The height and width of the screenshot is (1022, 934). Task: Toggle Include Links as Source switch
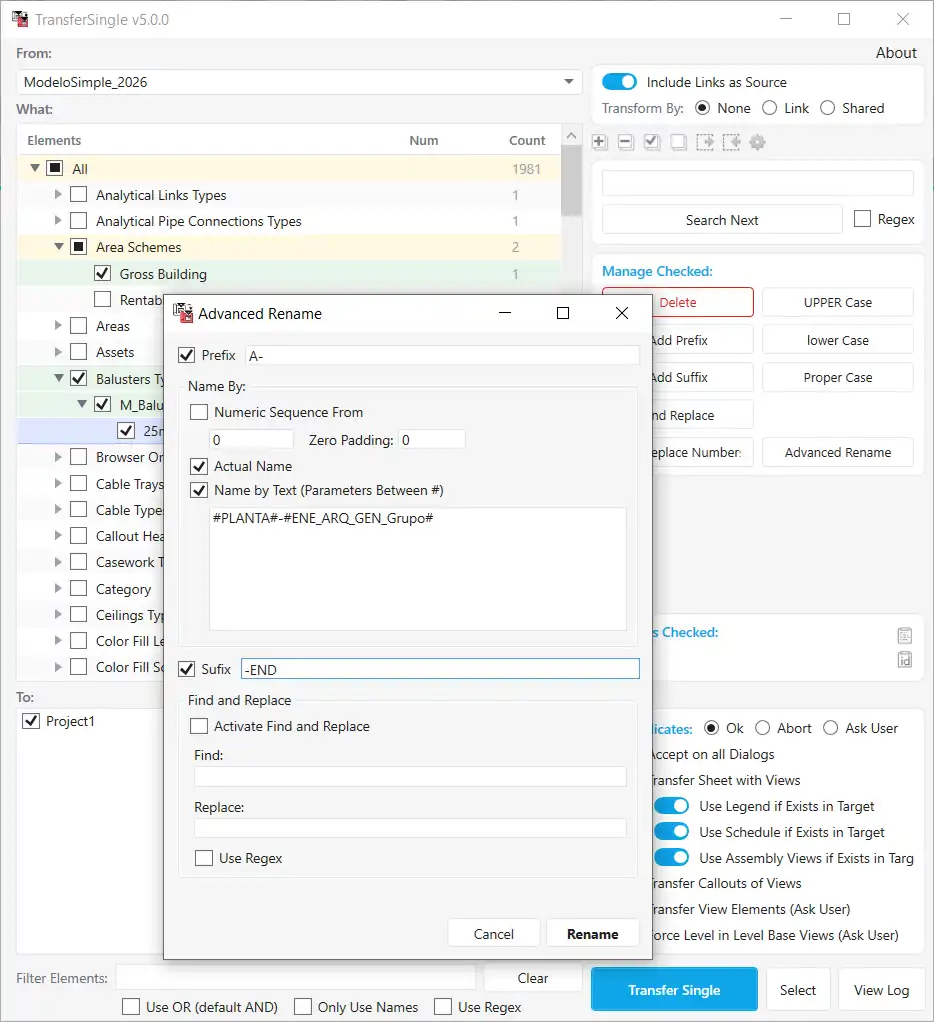click(619, 82)
